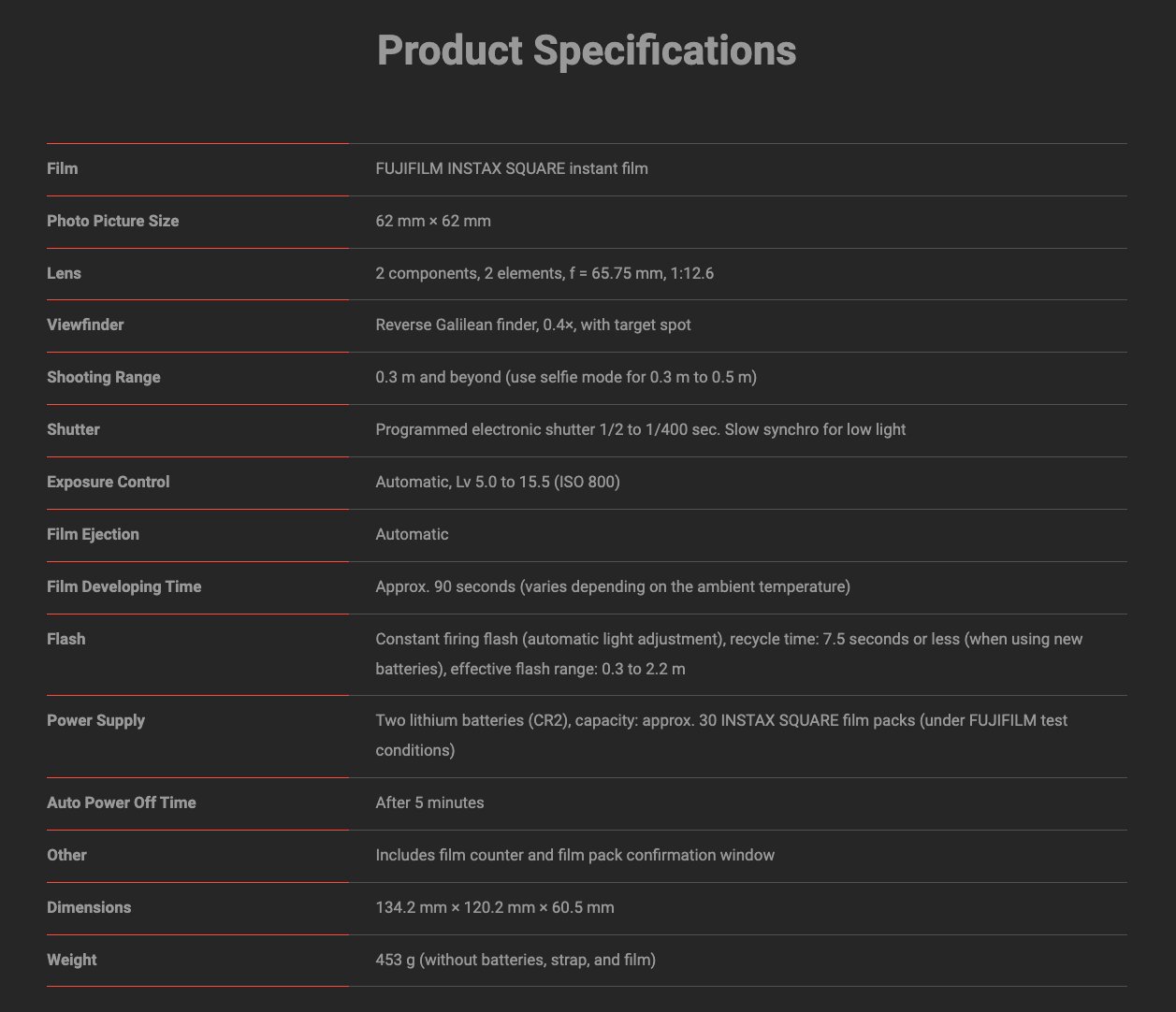Click the After 5 minutes value
Image resolution: width=1176 pixels, height=1012 pixels.
pos(429,802)
